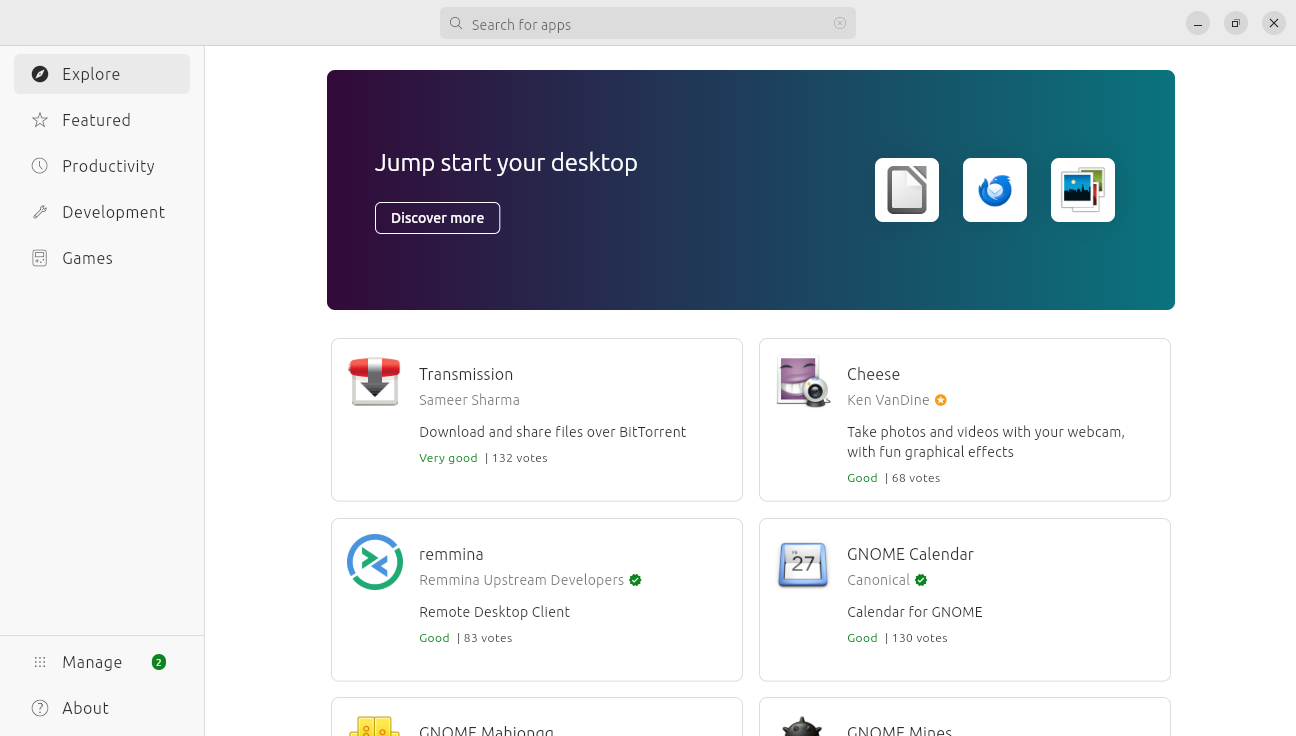This screenshot has height=736, width=1296.
Task: Click the GNOME Mahjongg app icon
Action: [375, 727]
